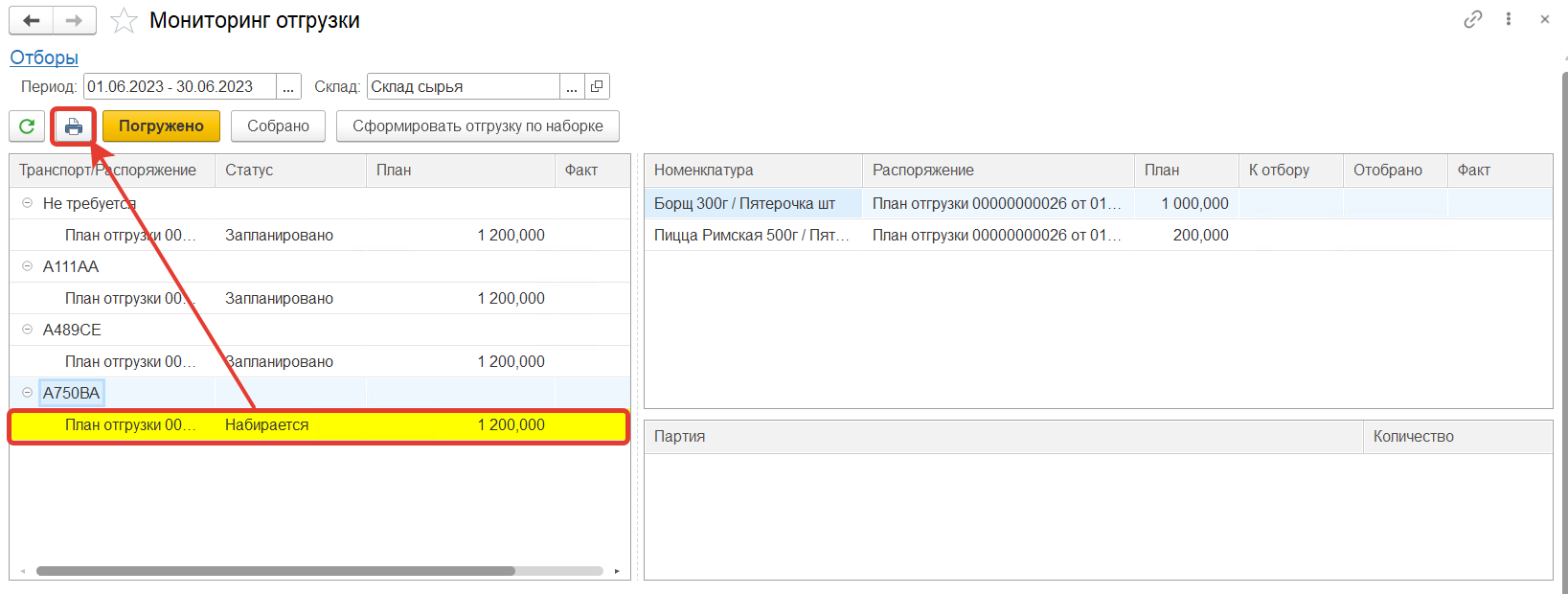This screenshot has width=1568, height=594.
Task: Open warehouse record with Склад open icon
Action: (x=597, y=86)
